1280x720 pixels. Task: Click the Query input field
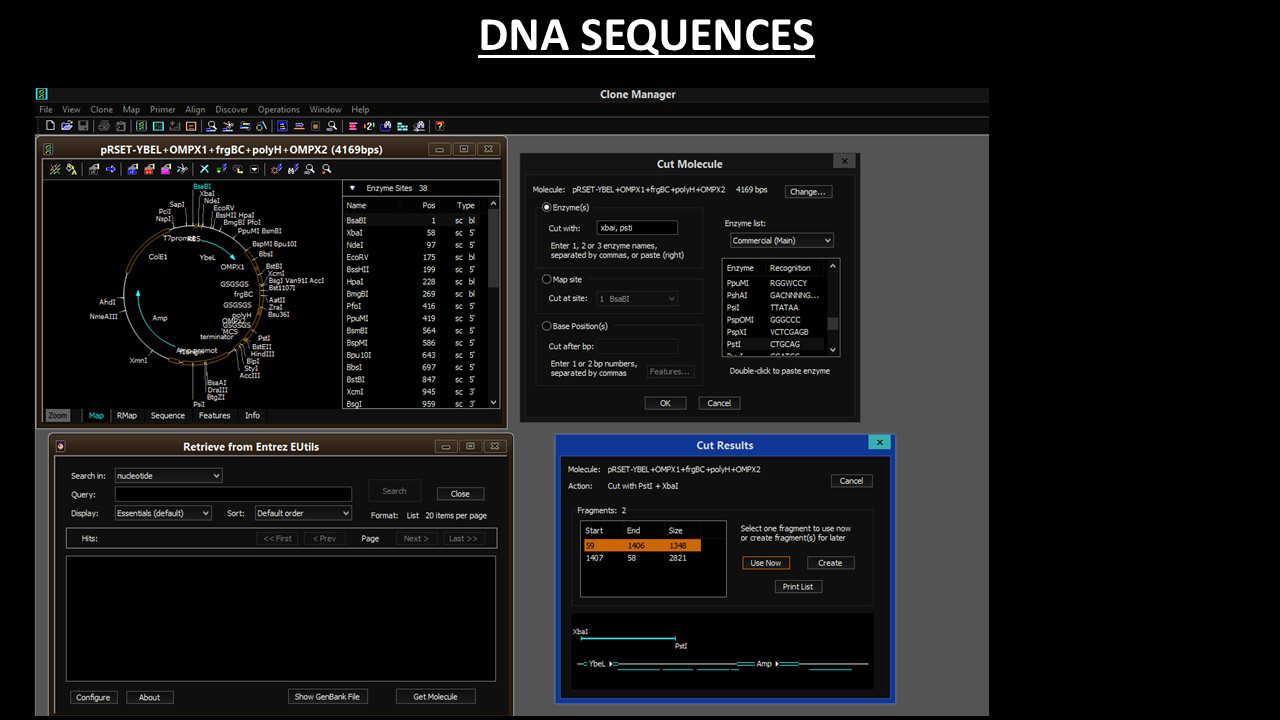(x=233, y=494)
